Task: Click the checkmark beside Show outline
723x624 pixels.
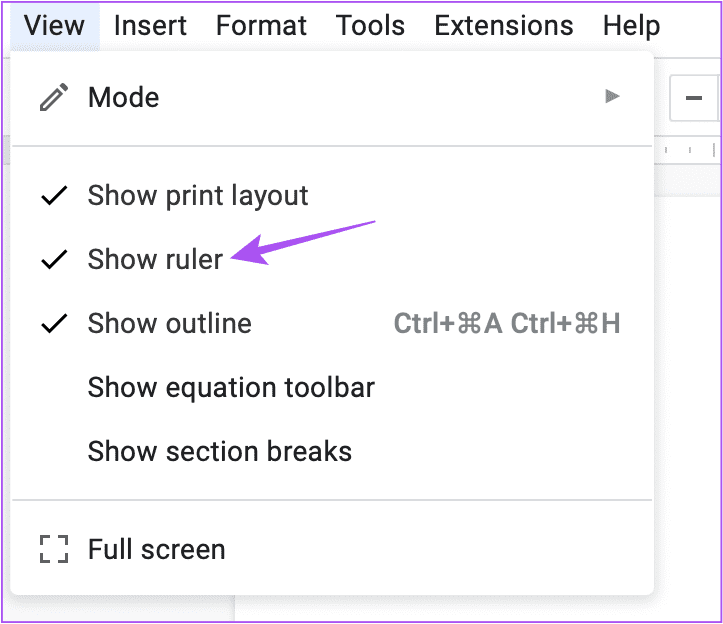Action: [x=54, y=323]
